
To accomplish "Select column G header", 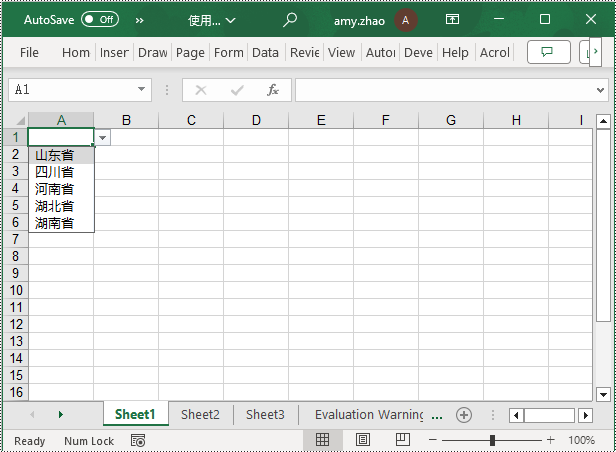I will tap(451, 120).
